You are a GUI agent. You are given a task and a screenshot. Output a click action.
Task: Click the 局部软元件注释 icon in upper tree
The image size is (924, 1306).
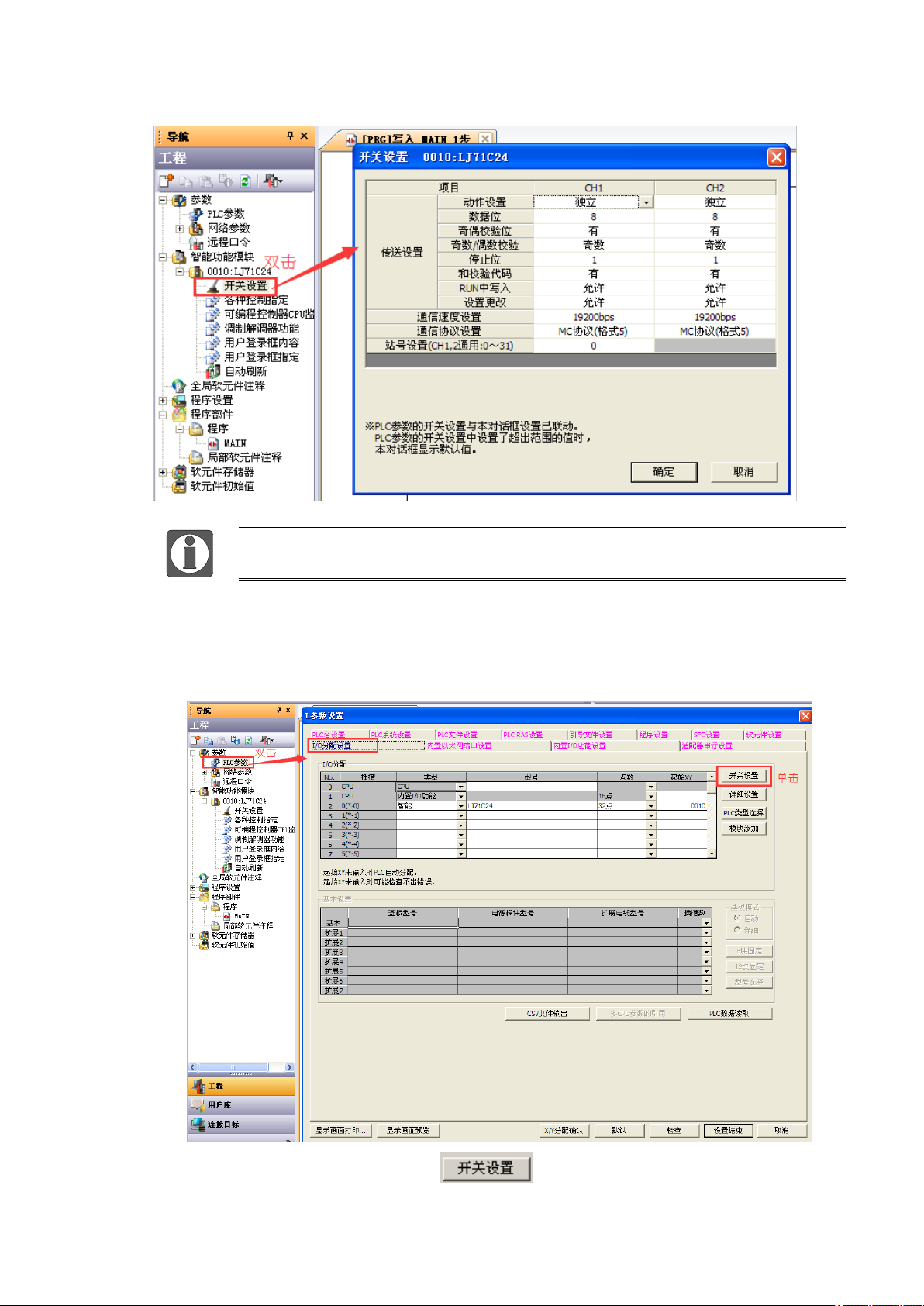pos(196,458)
